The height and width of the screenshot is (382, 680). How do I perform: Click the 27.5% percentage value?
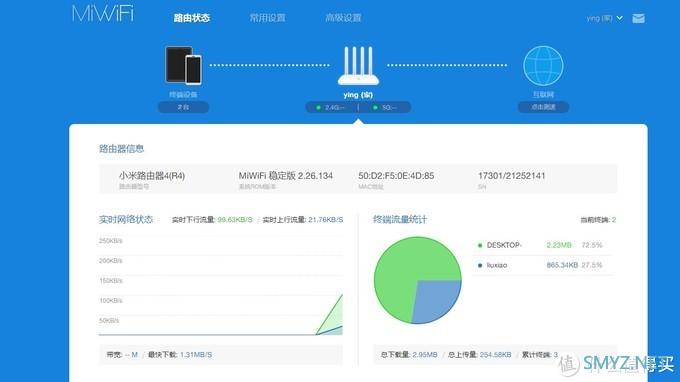coord(592,265)
